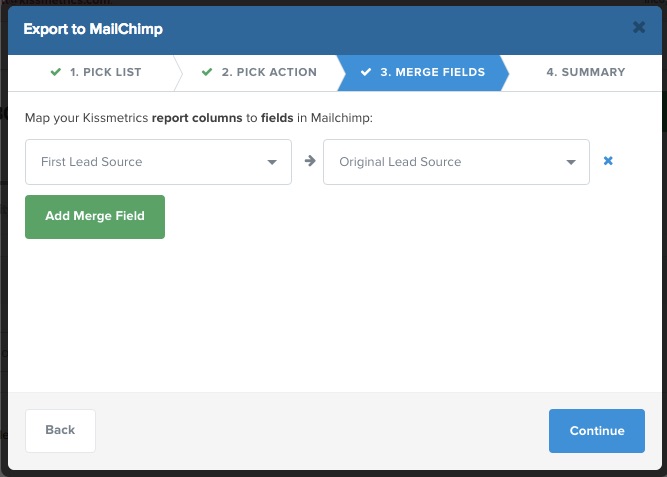
Task: Go to the 2. Pick Action step
Action: tap(259, 73)
